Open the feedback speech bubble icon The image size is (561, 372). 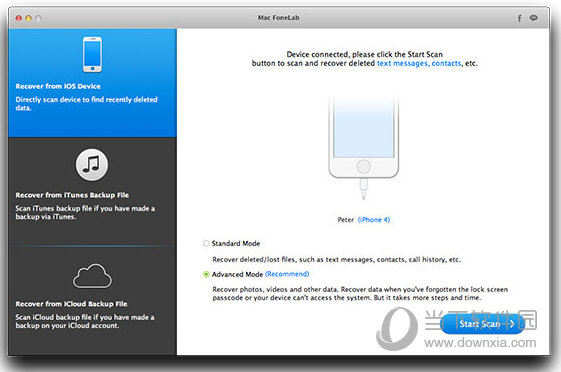point(533,18)
